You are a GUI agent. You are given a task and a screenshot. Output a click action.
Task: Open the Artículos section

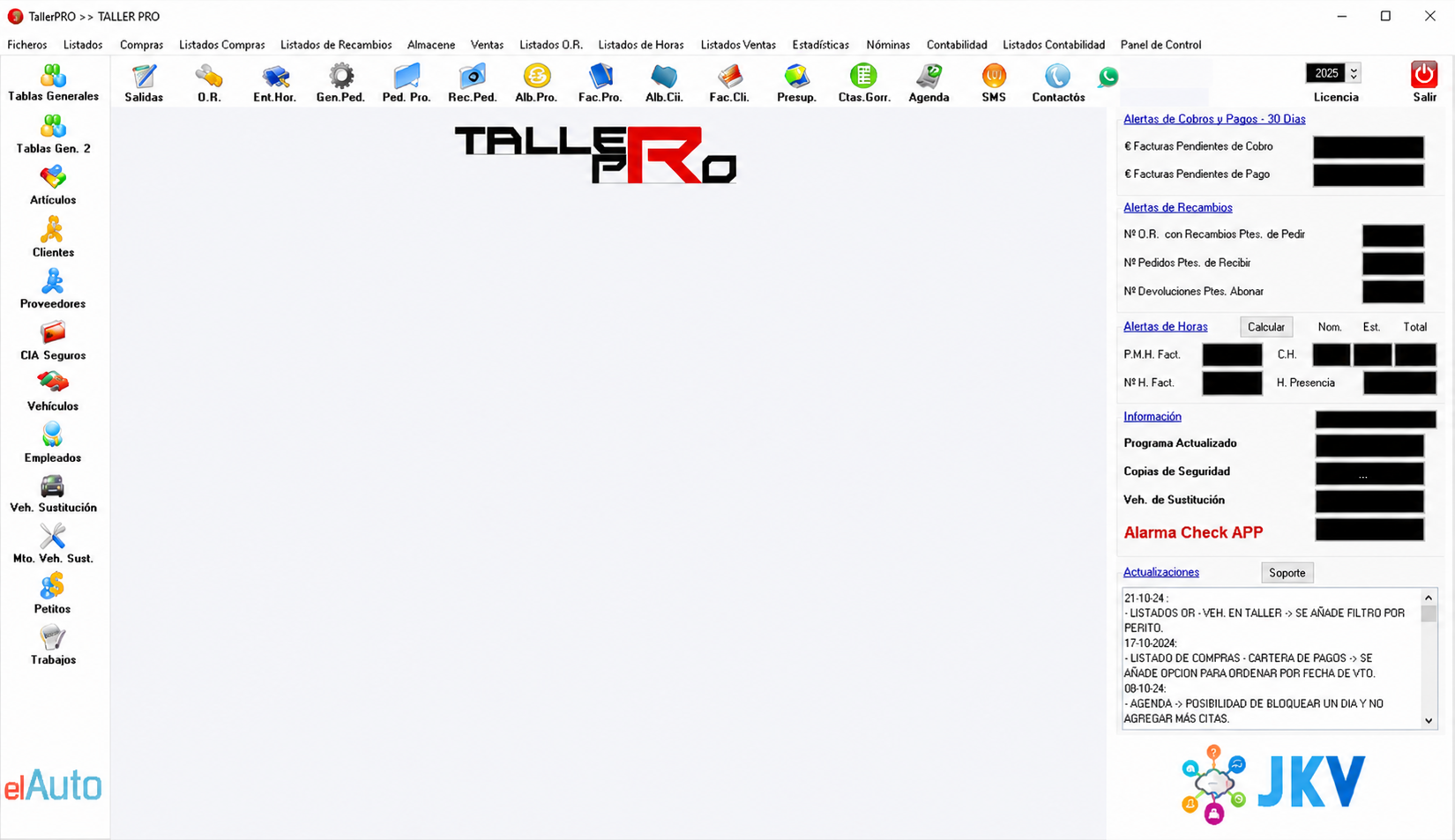[53, 186]
